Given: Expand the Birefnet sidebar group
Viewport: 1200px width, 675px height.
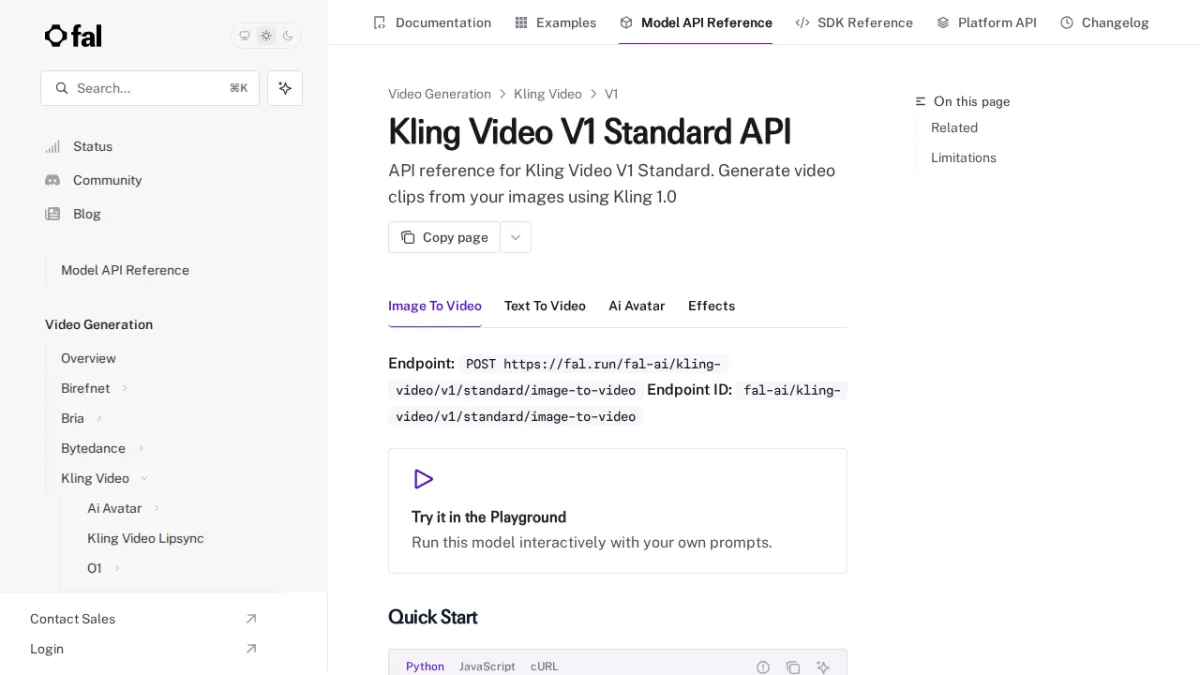Looking at the screenshot, I should click(95, 388).
